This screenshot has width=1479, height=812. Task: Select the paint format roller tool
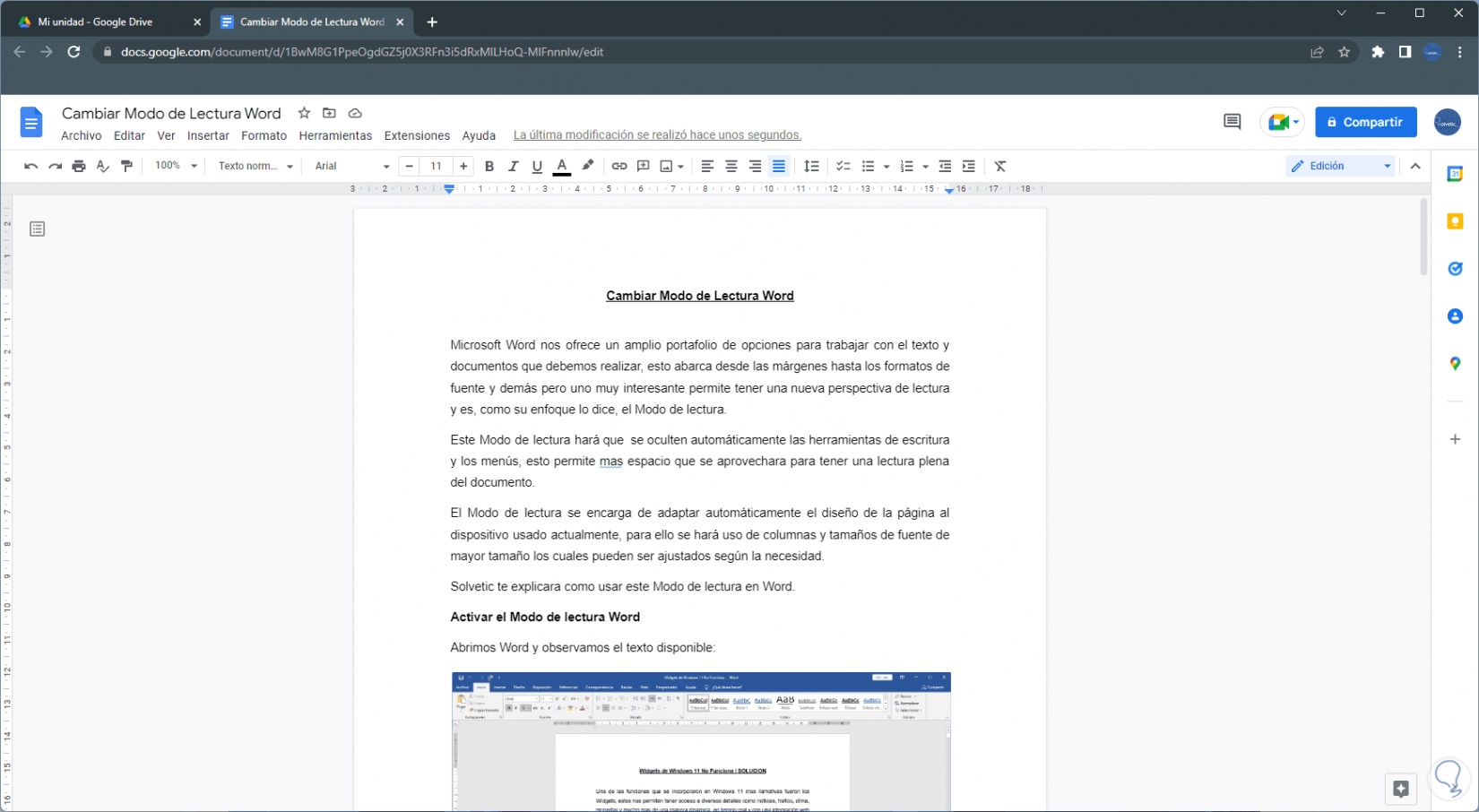point(126,166)
